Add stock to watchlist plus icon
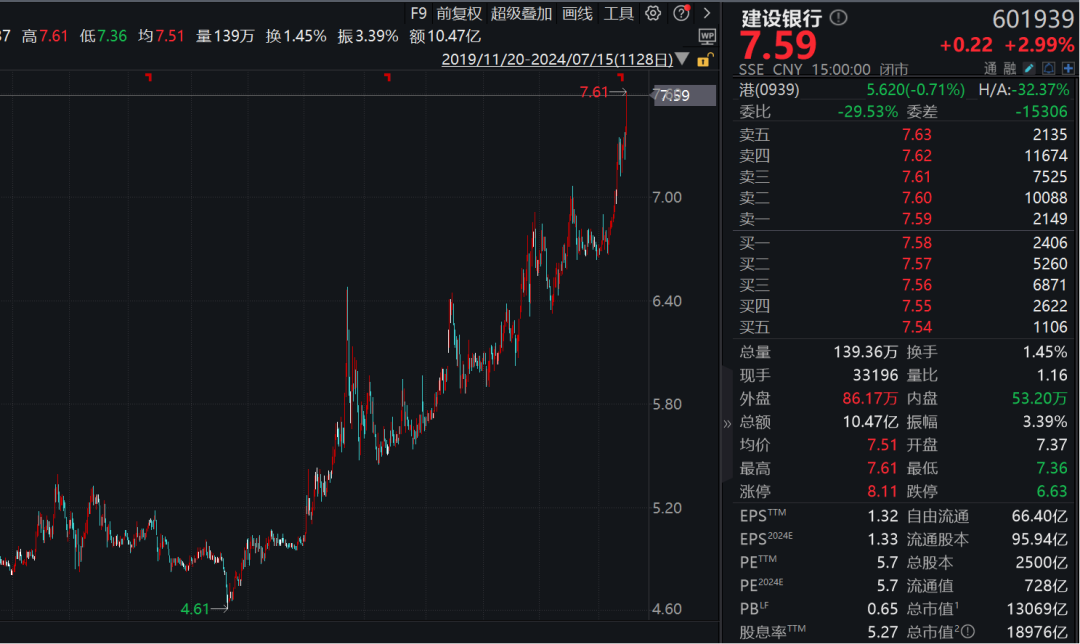Viewport: 1080px width, 644px height. tap(1068, 68)
